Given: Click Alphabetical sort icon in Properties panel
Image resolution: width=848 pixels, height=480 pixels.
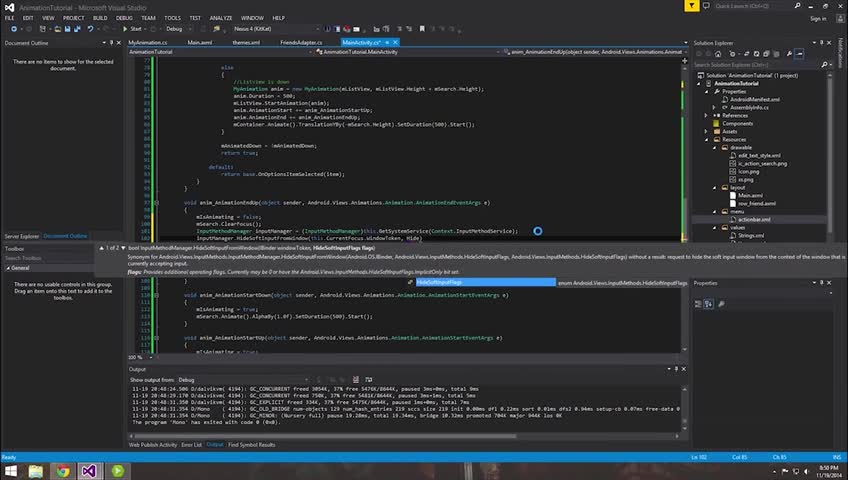Looking at the screenshot, I should point(708,304).
